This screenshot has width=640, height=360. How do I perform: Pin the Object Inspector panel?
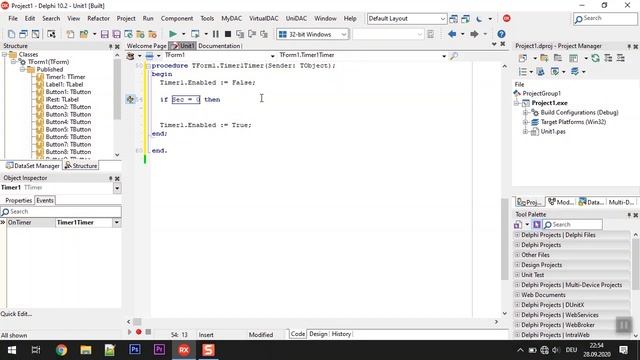(110, 178)
